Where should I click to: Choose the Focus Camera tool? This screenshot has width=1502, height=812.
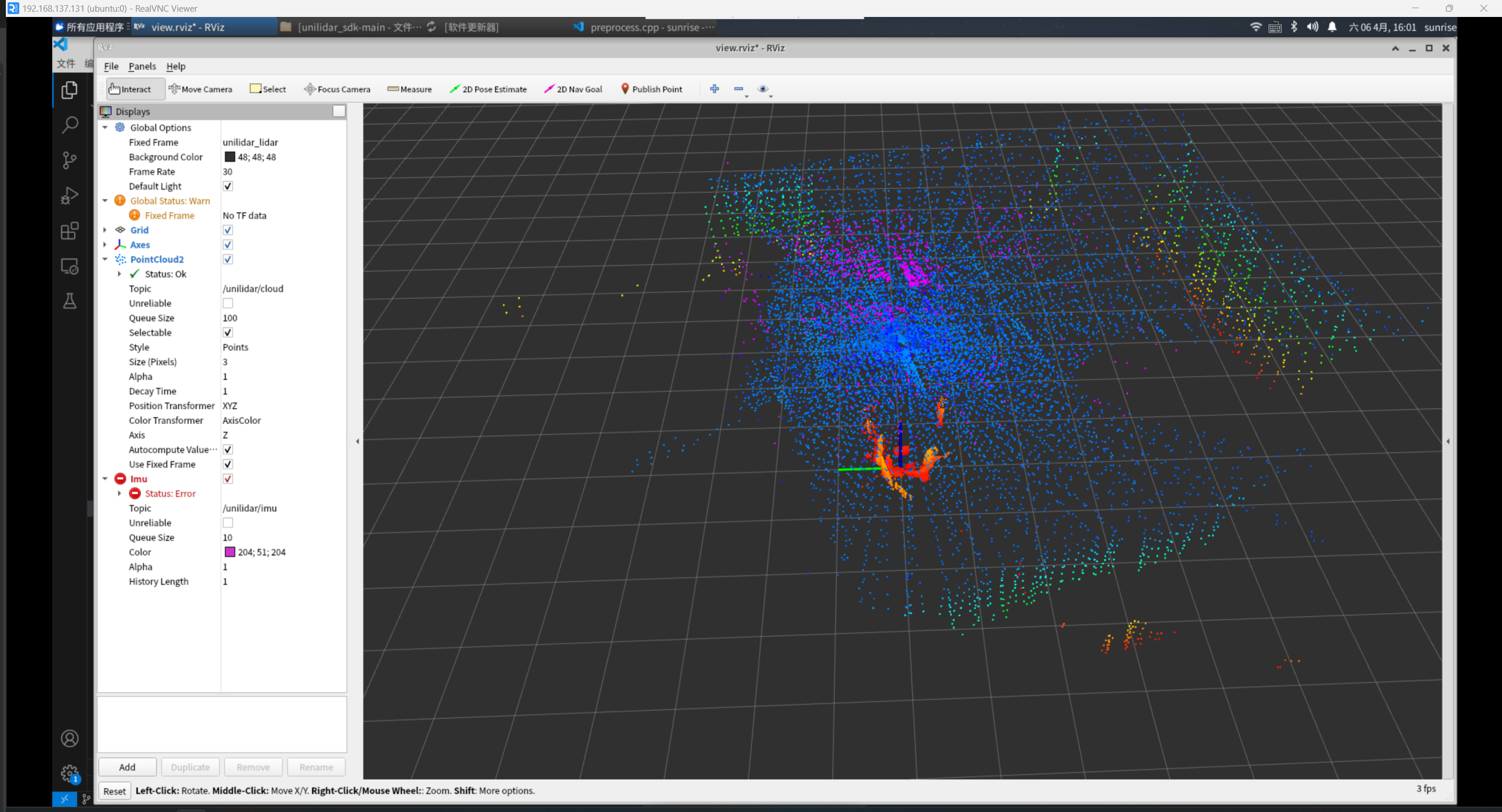(x=337, y=89)
